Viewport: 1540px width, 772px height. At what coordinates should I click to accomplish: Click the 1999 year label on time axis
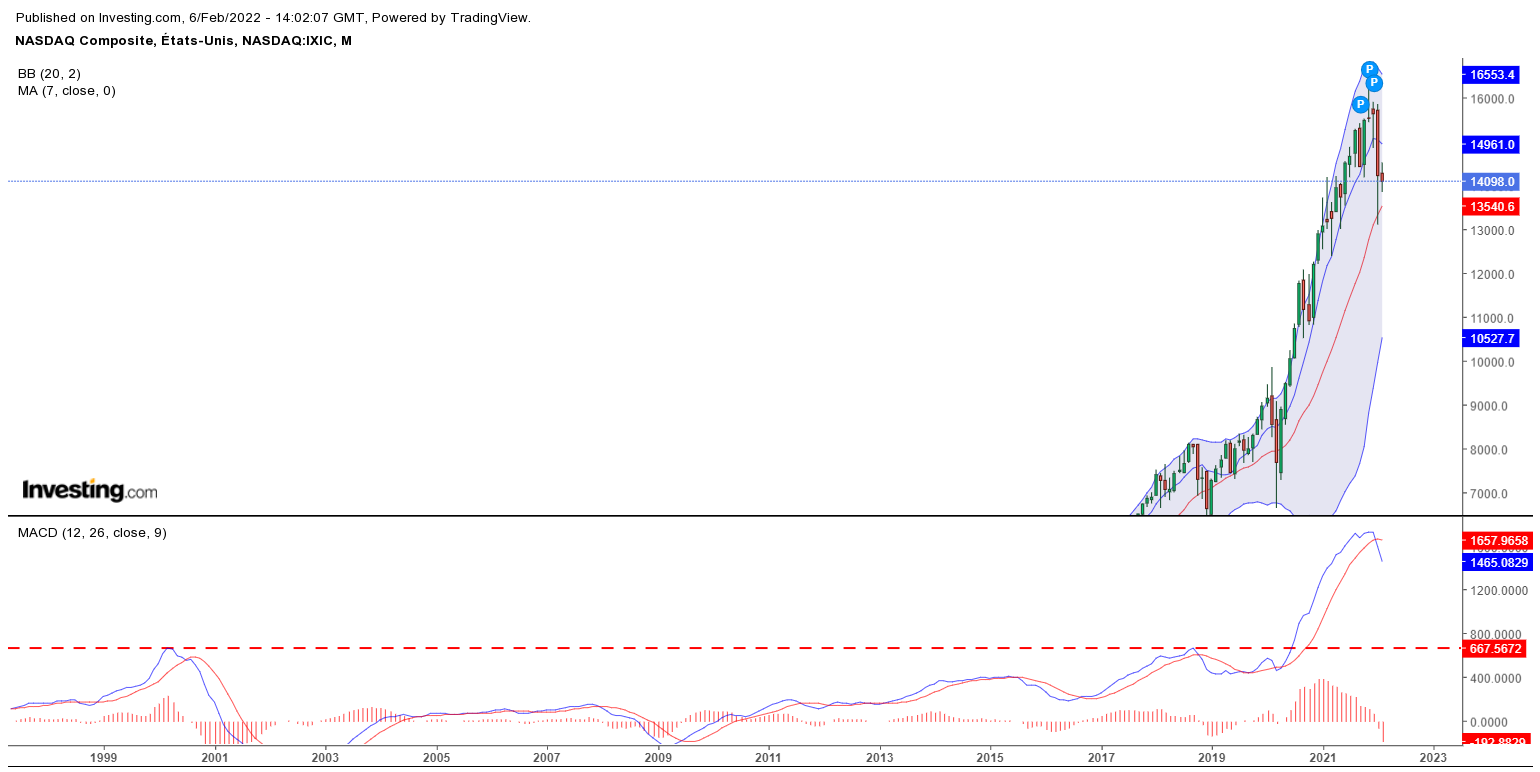tap(104, 758)
